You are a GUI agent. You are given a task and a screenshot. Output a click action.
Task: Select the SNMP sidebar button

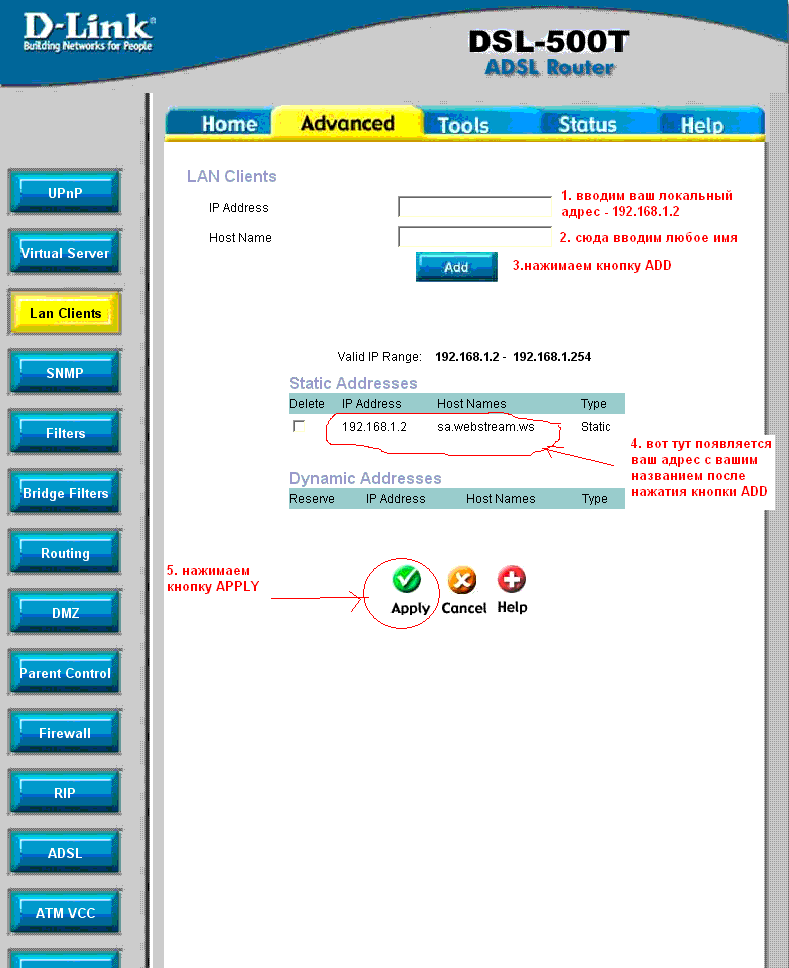65,373
